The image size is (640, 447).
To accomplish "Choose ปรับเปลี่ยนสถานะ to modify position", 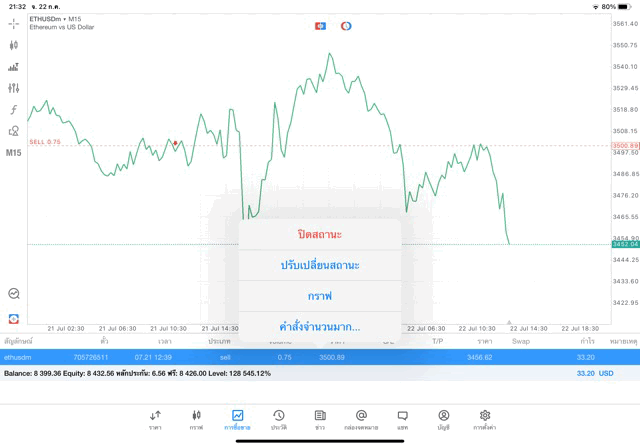I will (320, 265).
